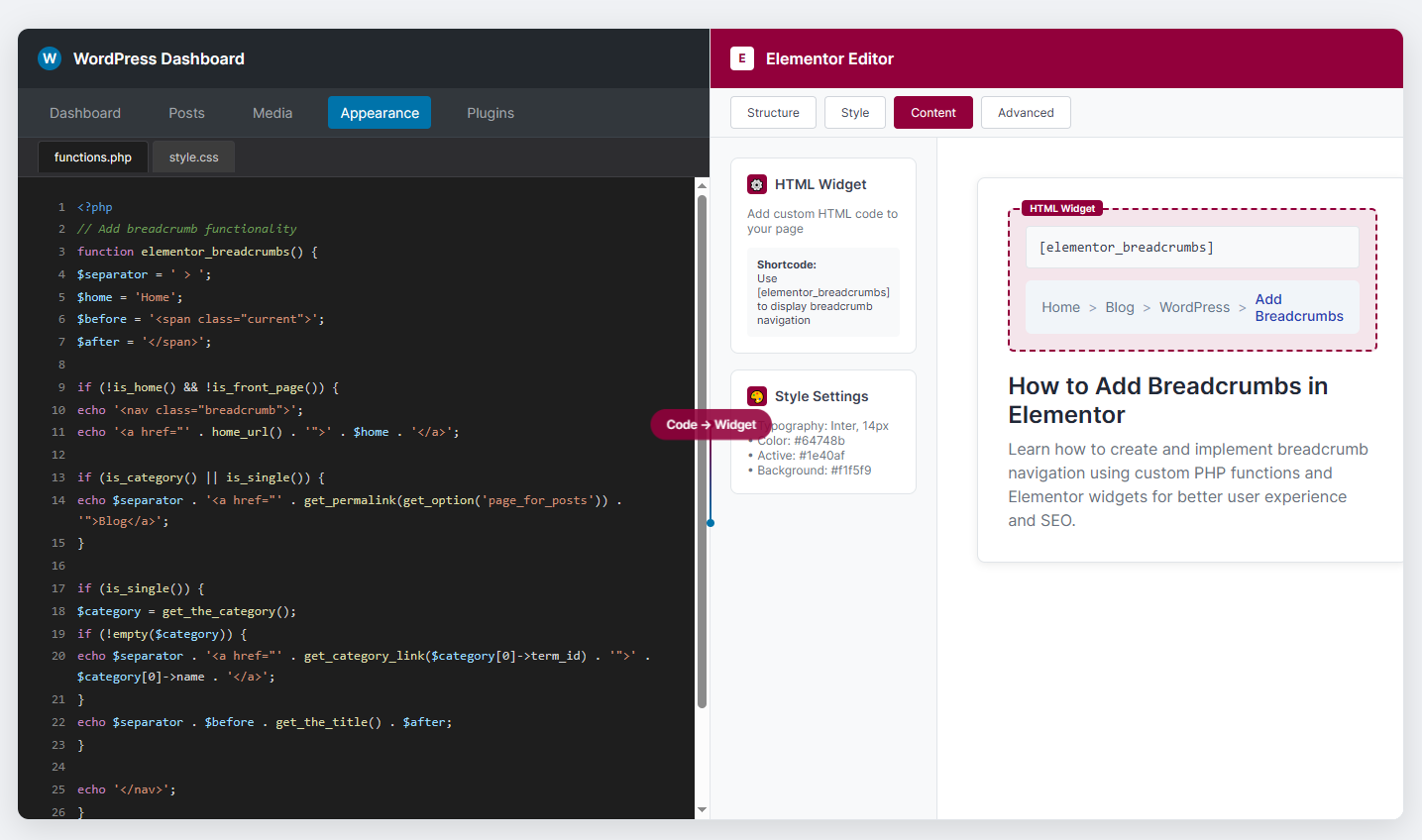This screenshot has height=840, width=1422.
Task: Click the HTML Widget gear icon
Action: tap(757, 184)
